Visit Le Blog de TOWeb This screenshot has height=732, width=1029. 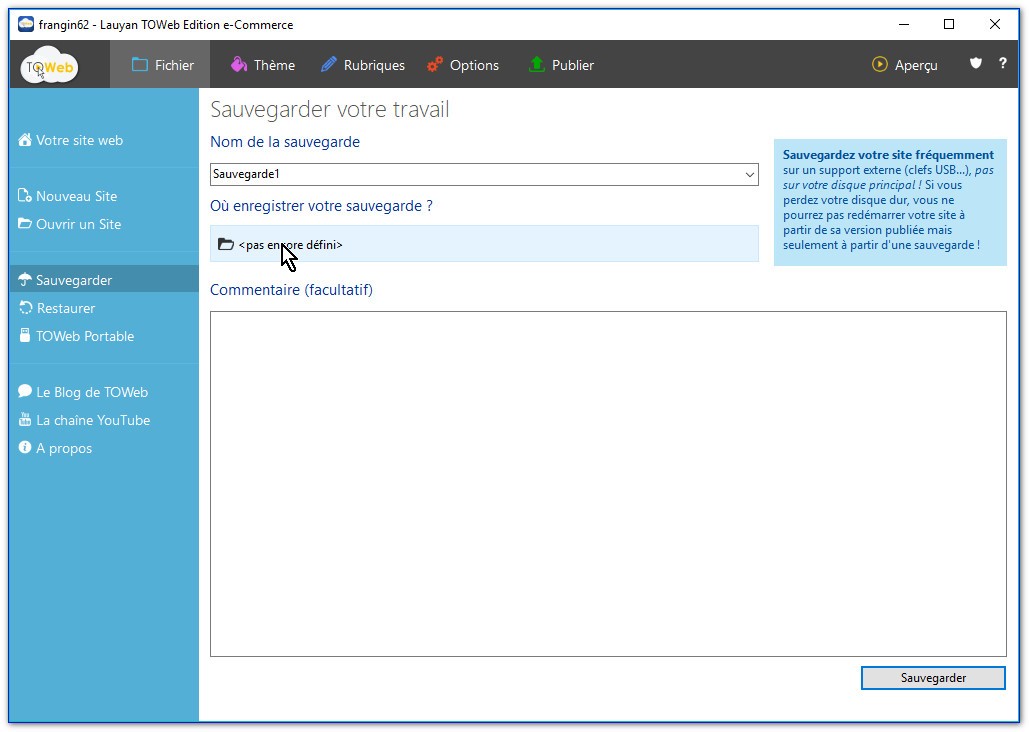click(x=91, y=392)
